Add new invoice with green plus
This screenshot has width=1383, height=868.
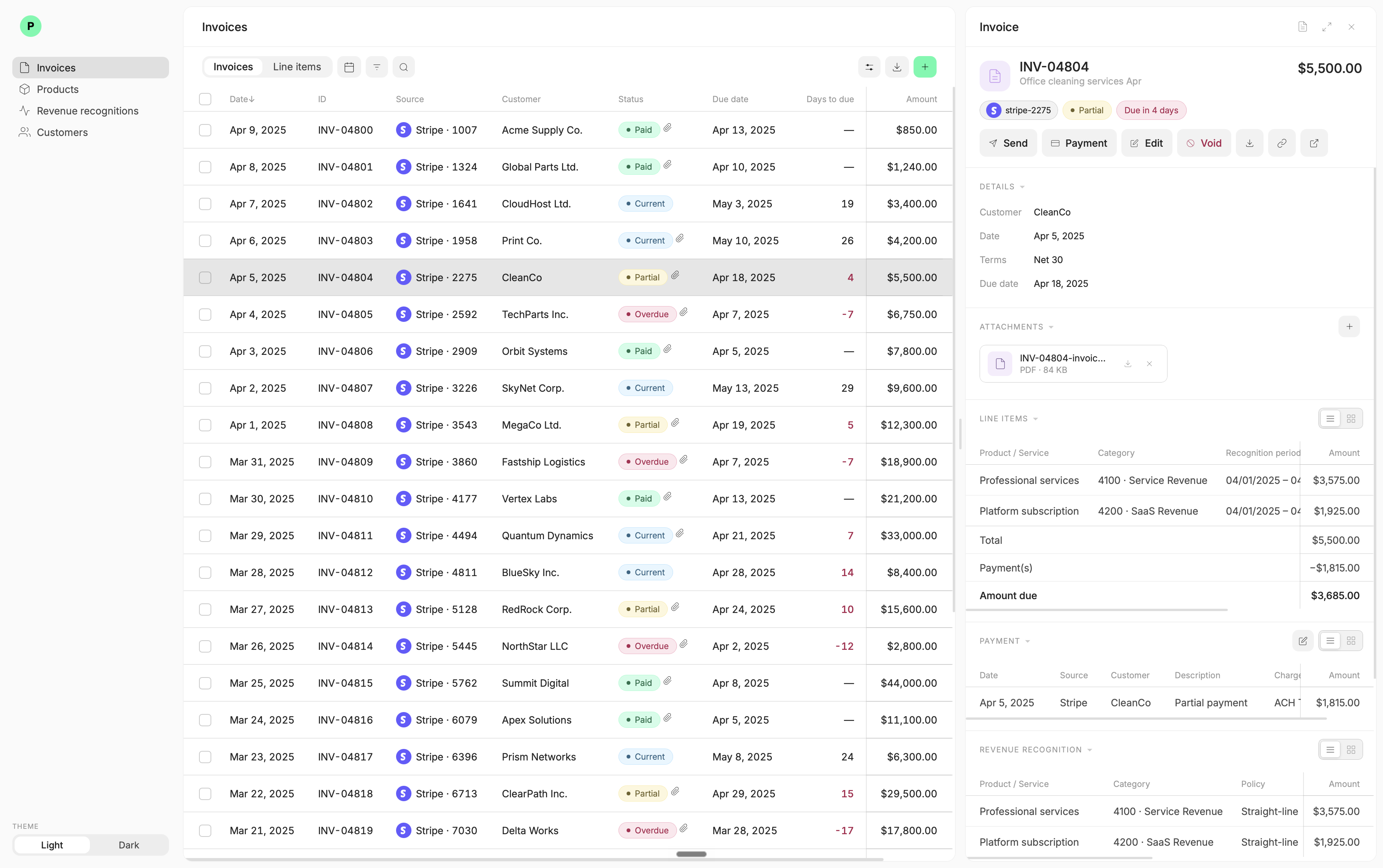click(x=925, y=67)
